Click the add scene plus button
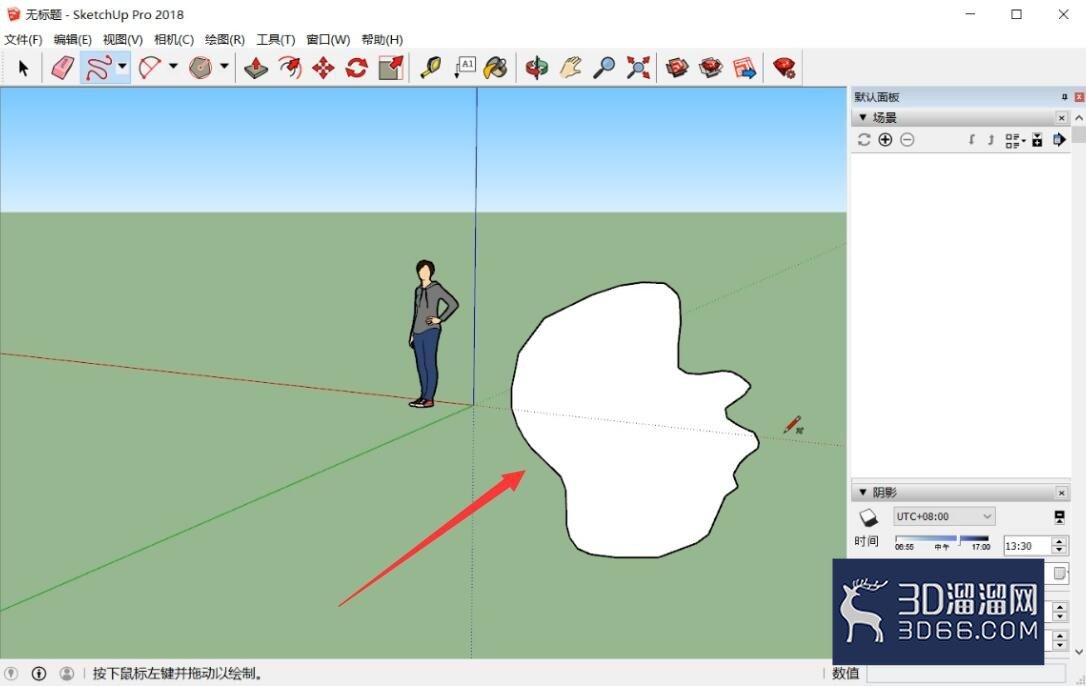1086x686 pixels. tap(885, 140)
